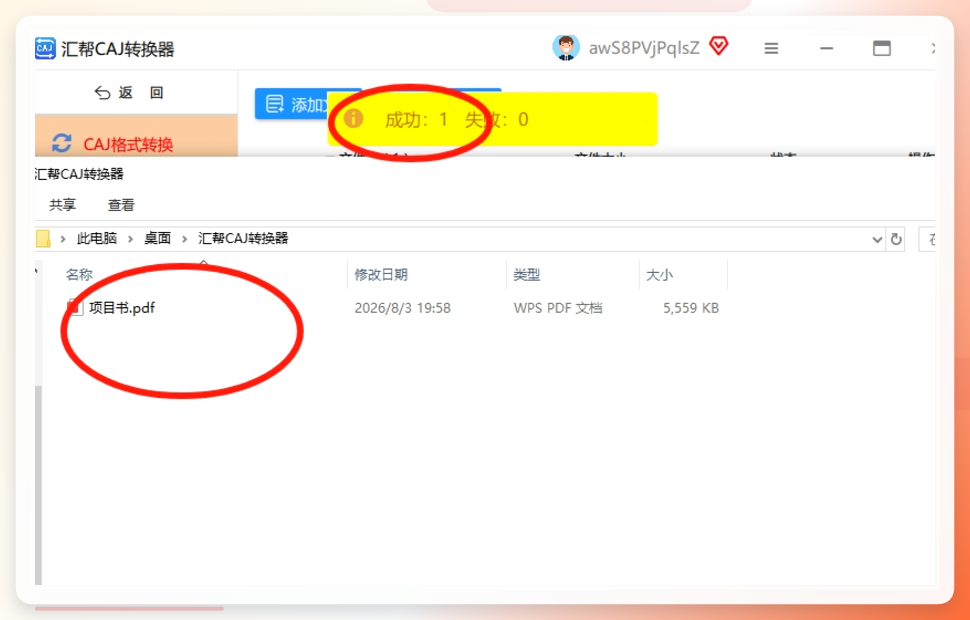Click the red VIP diamond icon
This screenshot has width=970, height=620.
pyautogui.click(x=719, y=46)
